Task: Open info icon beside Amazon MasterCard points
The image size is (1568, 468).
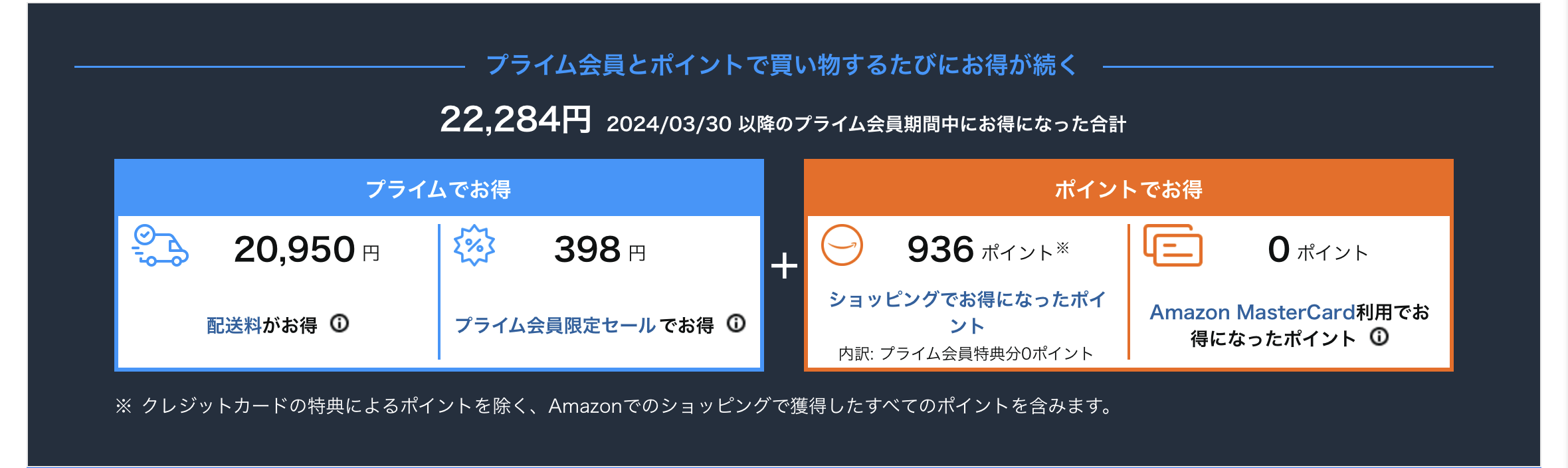Action: click(x=1379, y=337)
